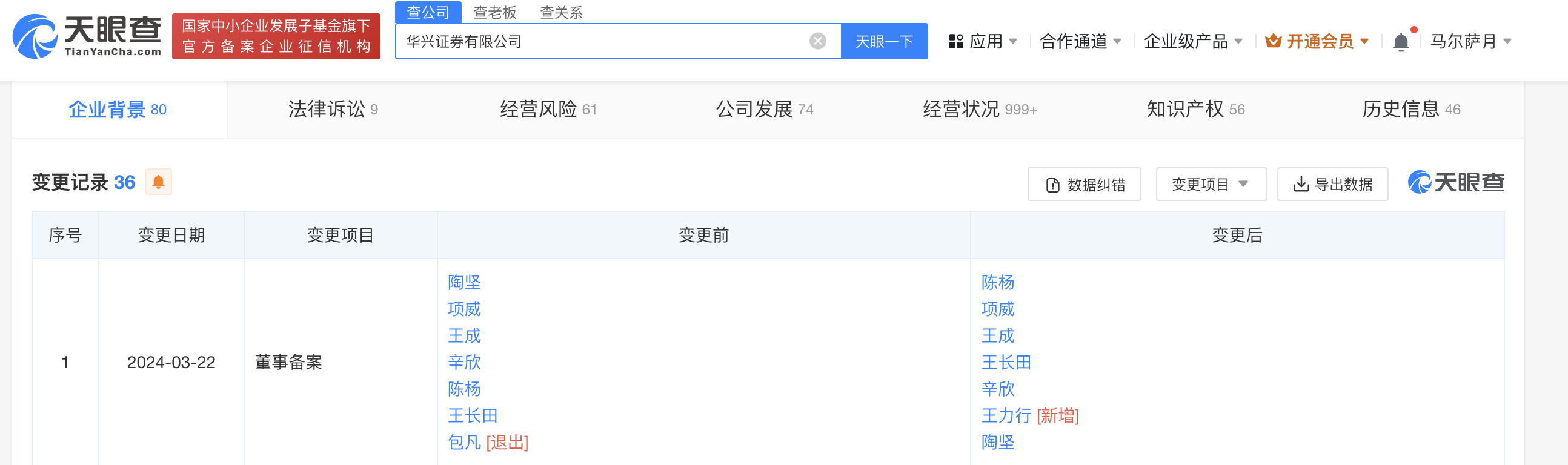Click the 变更后 column header

point(1237,236)
